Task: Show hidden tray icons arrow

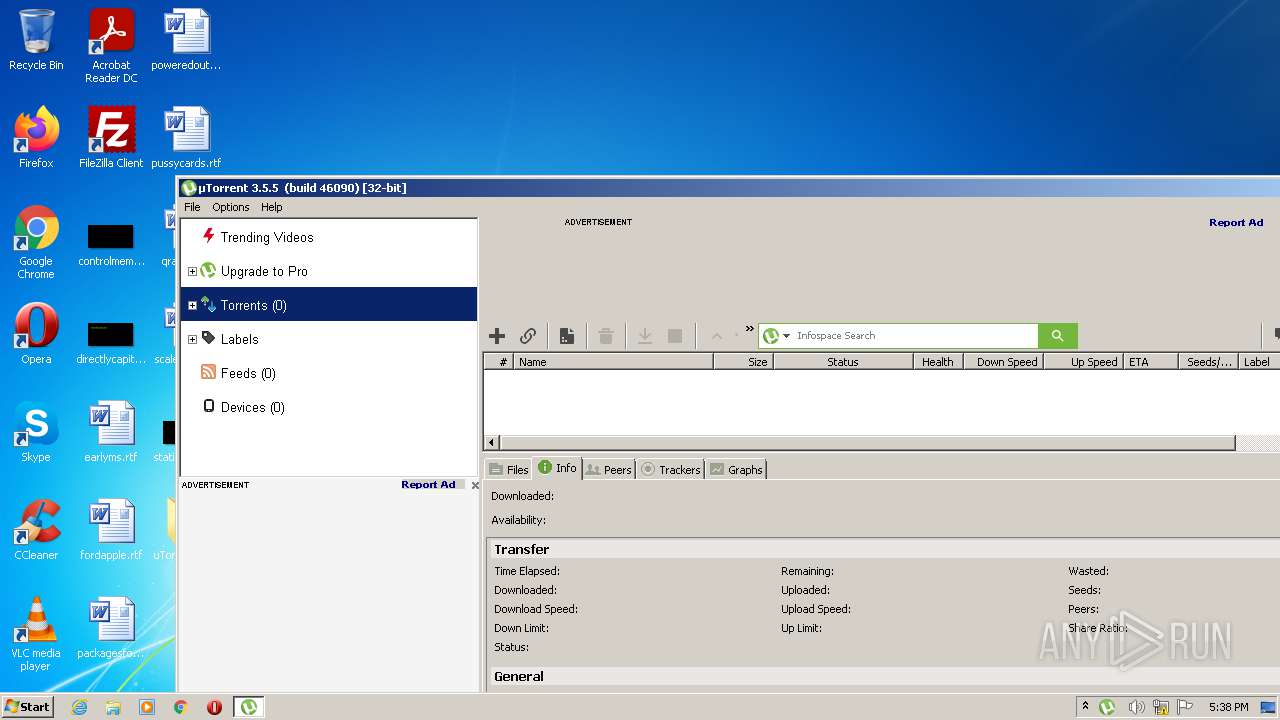Action: pyautogui.click(x=1085, y=707)
